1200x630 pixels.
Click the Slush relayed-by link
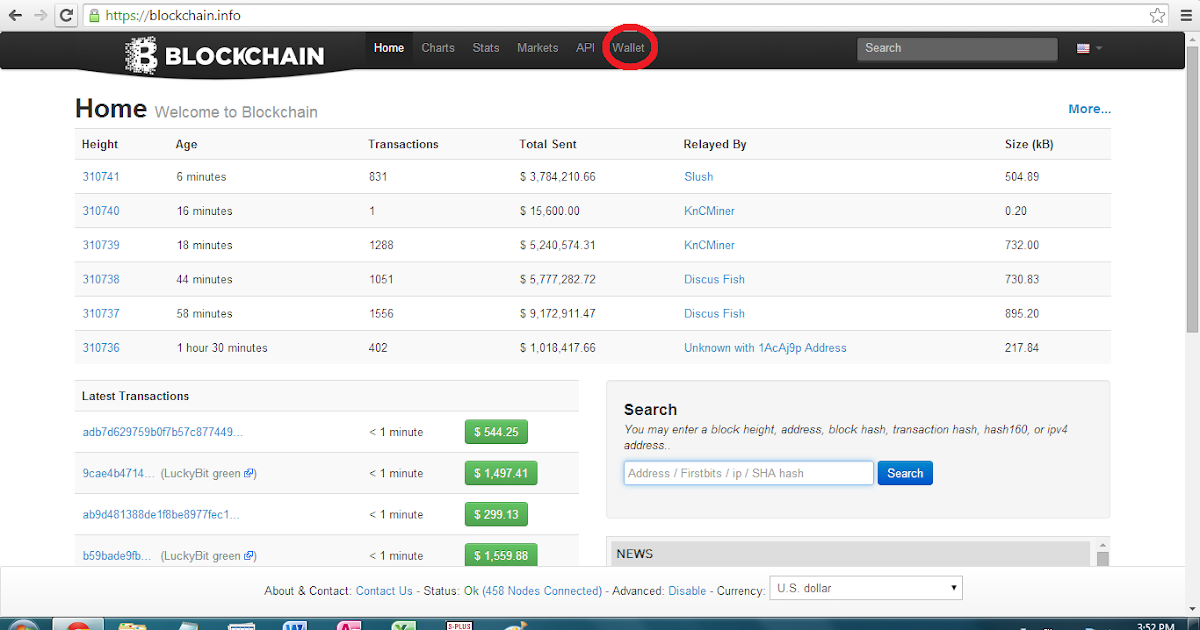(x=699, y=177)
